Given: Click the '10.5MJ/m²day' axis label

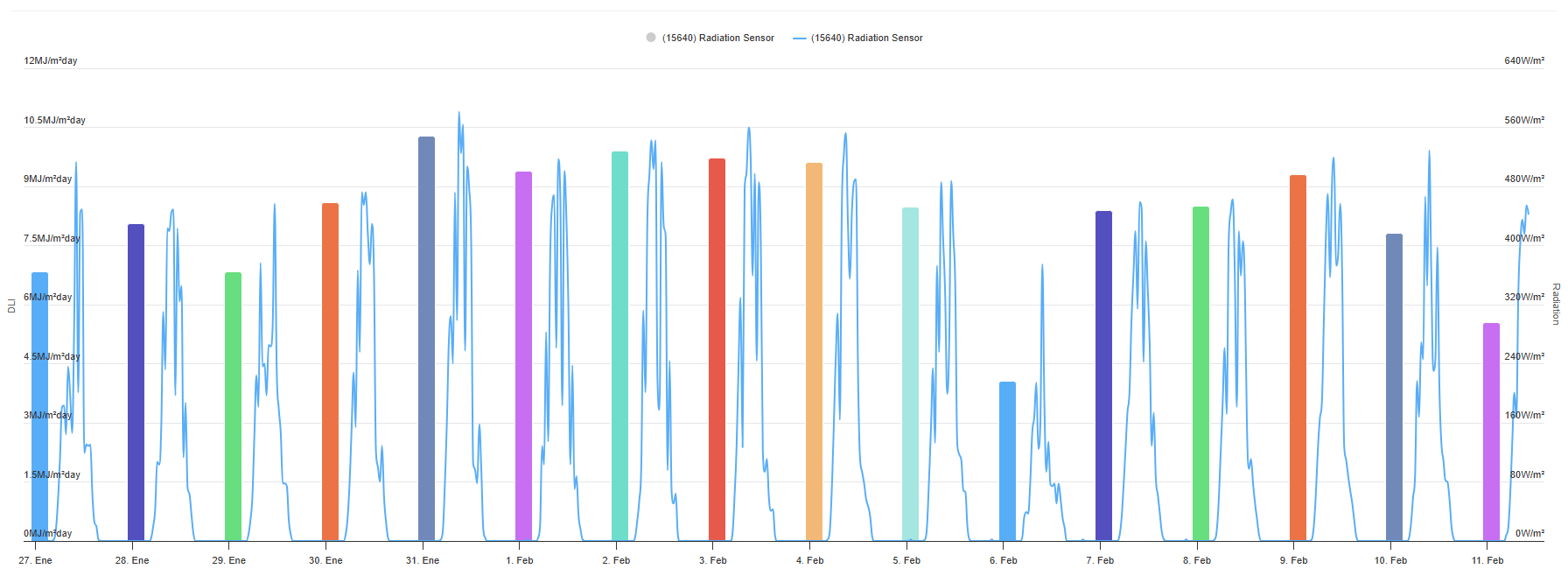Looking at the screenshot, I should pos(54,120).
